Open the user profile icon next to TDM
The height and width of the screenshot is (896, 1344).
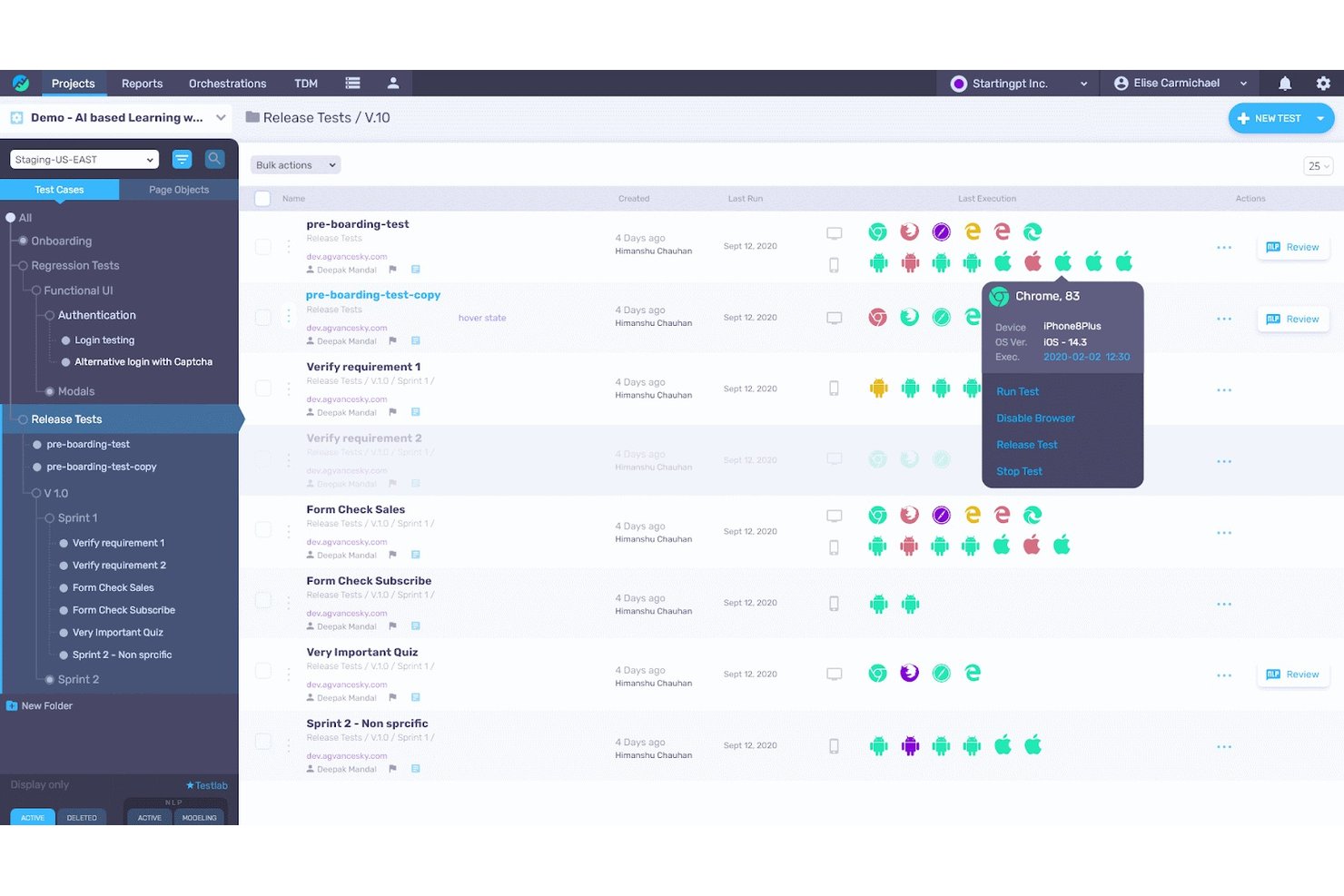tap(393, 83)
